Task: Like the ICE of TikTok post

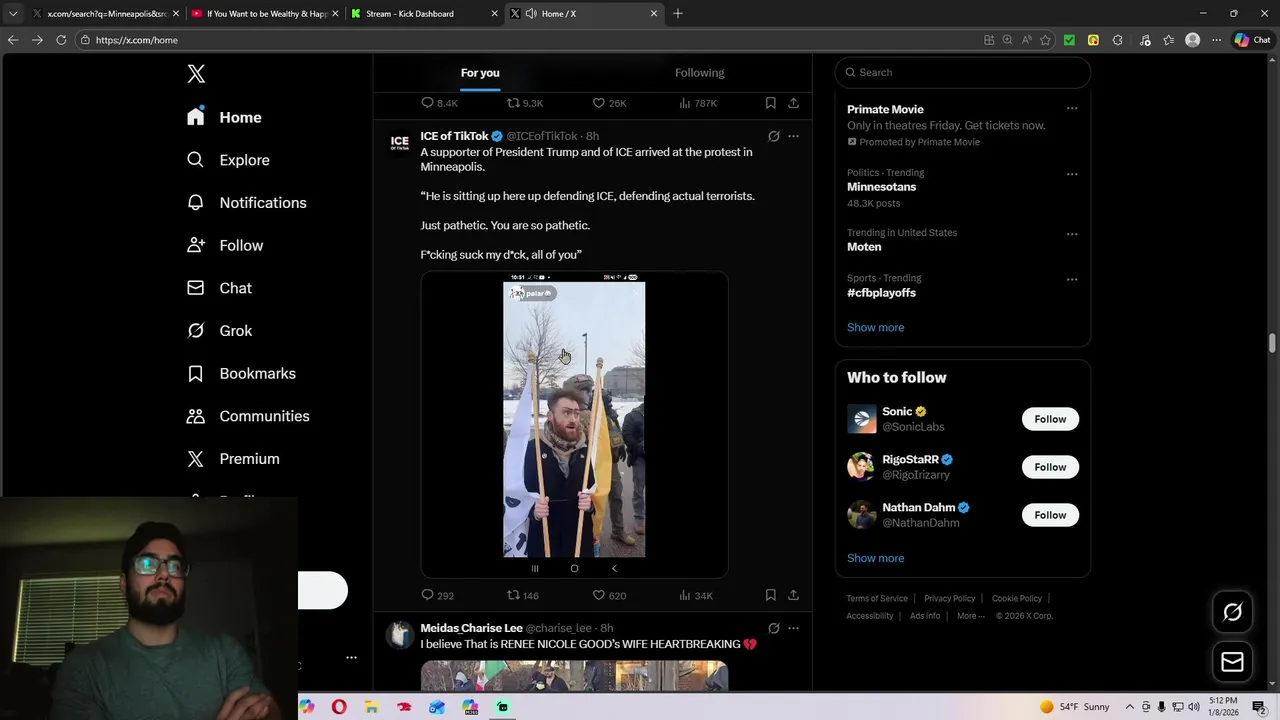Action: pyautogui.click(x=609, y=595)
